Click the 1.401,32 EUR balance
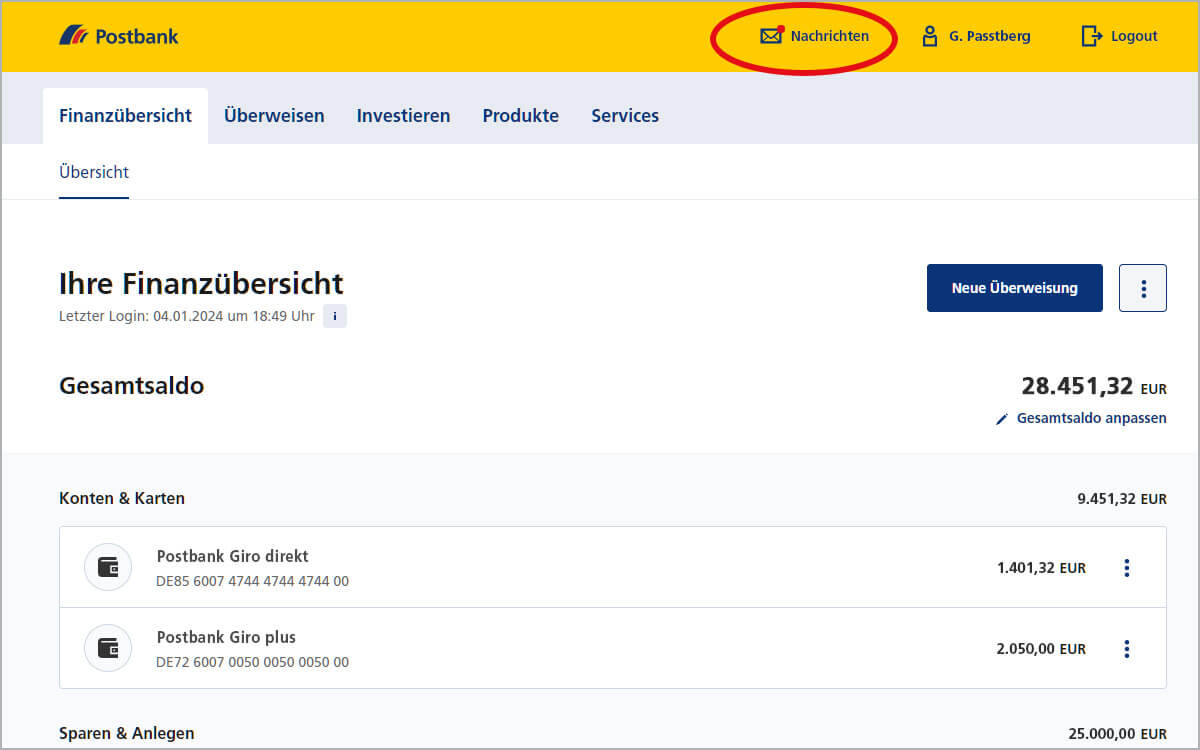This screenshot has width=1200, height=750. click(x=1041, y=568)
